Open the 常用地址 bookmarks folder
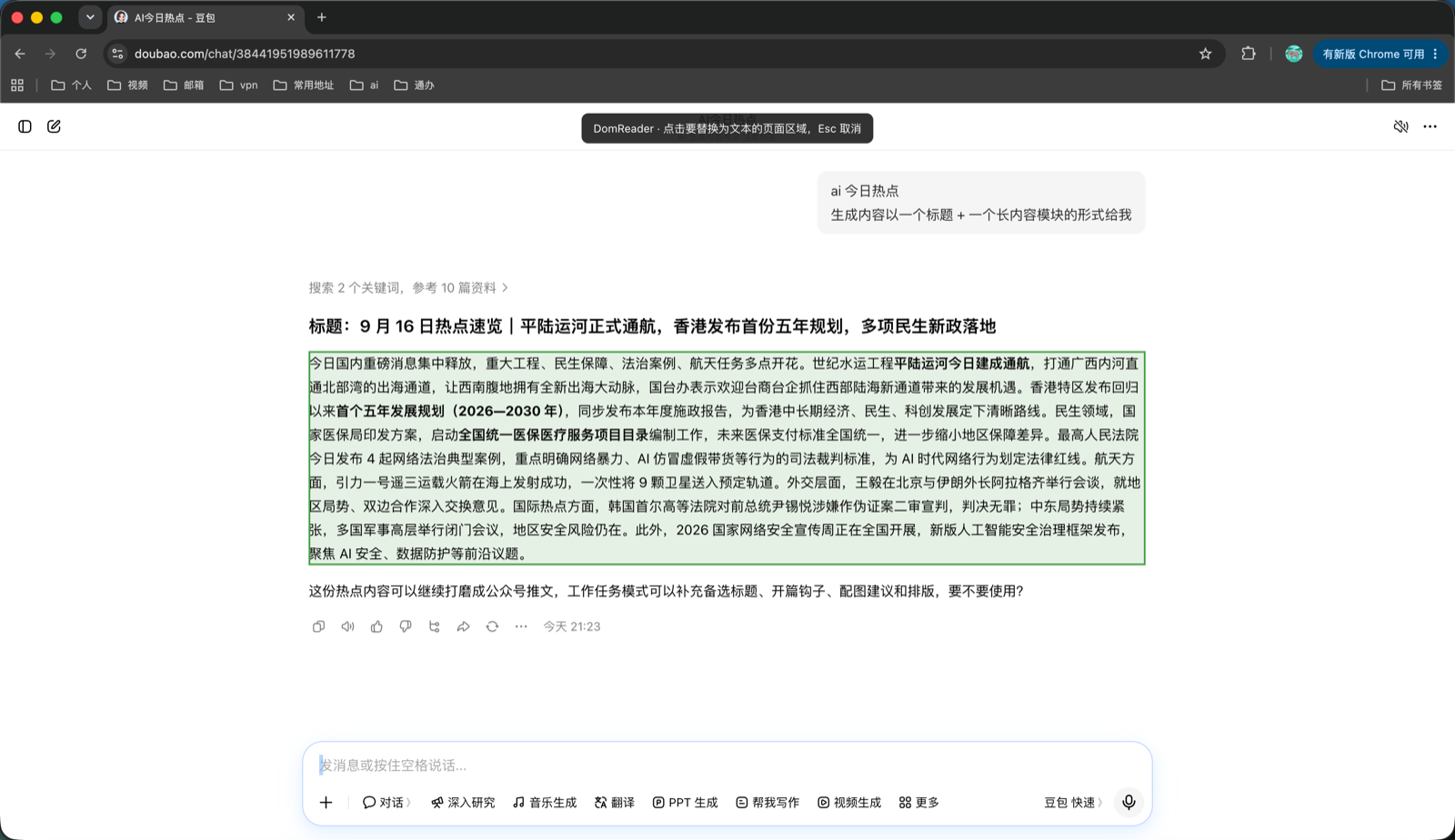The height and width of the screenshot is (840, 1455). click(x=304, y=85)
